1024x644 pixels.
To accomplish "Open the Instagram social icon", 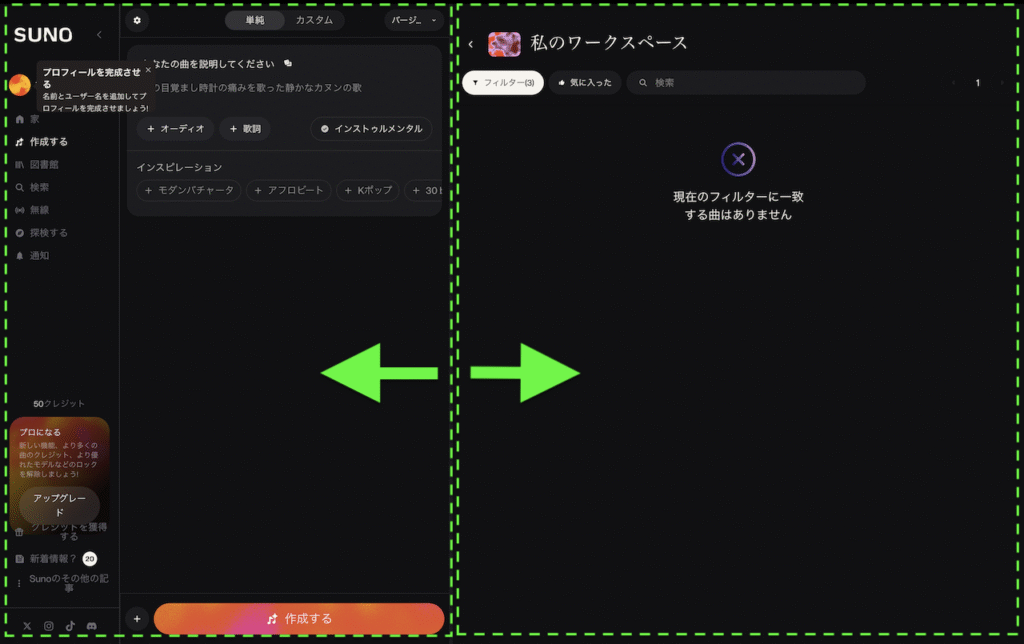I will point(48,626).
